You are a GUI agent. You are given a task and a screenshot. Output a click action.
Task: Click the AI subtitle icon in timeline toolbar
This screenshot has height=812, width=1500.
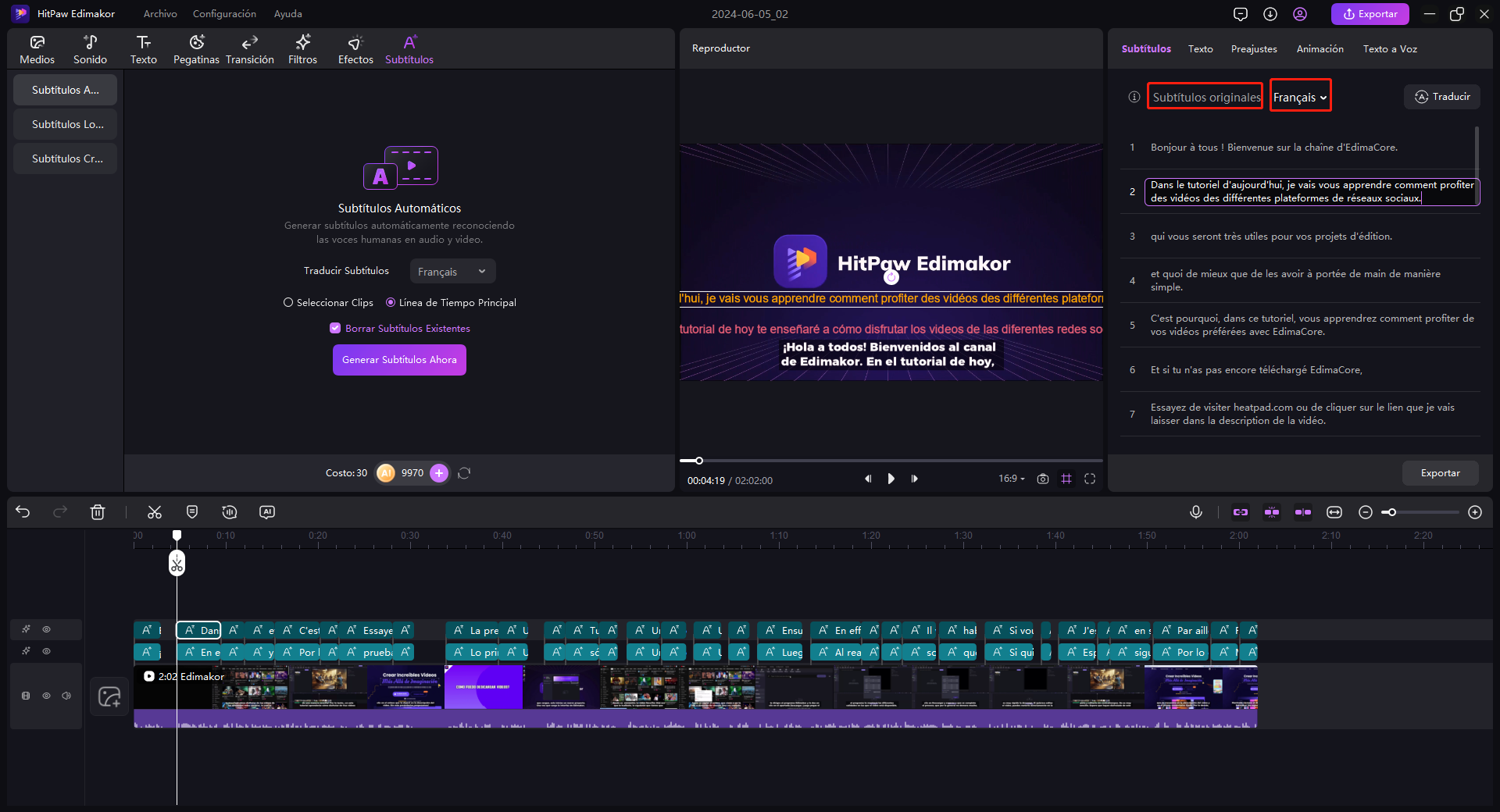tap(267, 512)
